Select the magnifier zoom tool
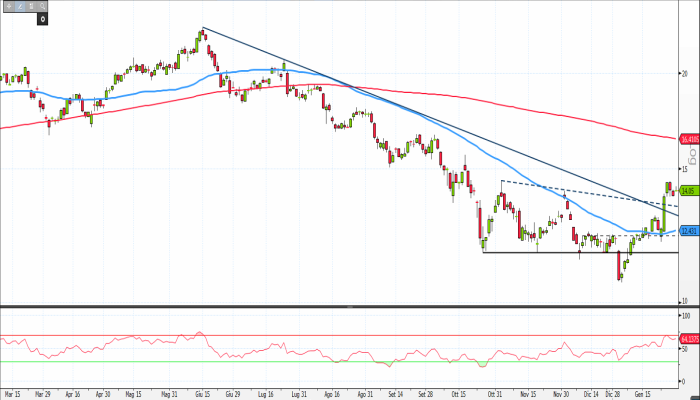The width and height of the screenshot is (700, 400). [40, 7]
